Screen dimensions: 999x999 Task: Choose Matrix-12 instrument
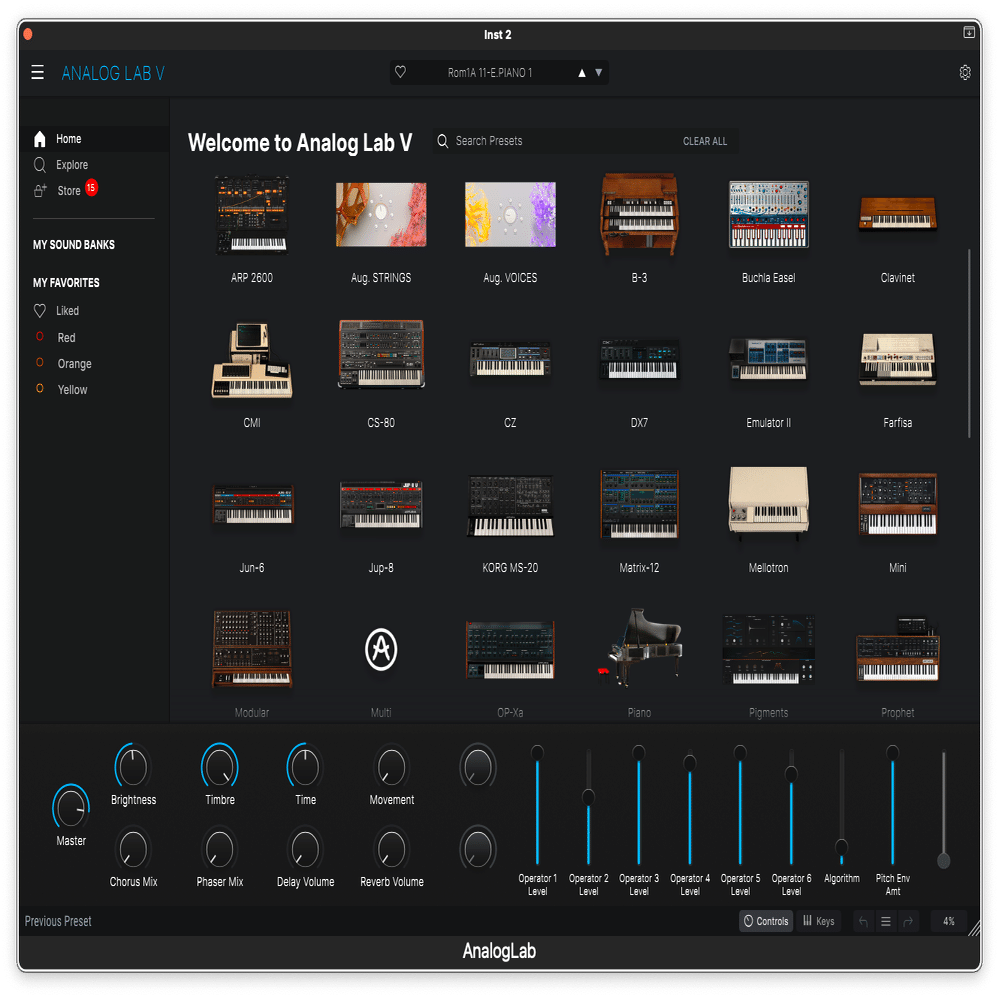point(640,504)
